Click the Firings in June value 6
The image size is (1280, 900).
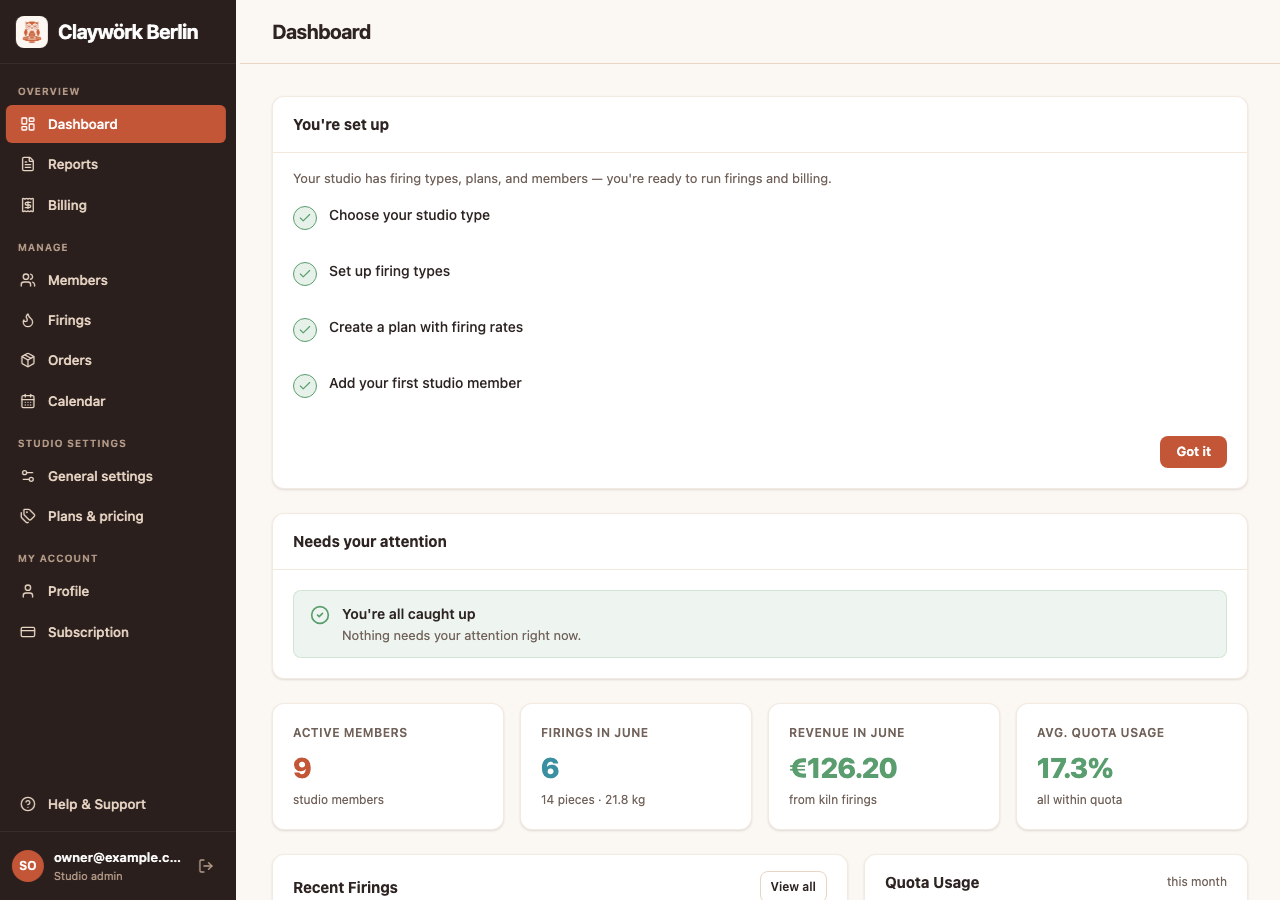[x=550, y=768]
